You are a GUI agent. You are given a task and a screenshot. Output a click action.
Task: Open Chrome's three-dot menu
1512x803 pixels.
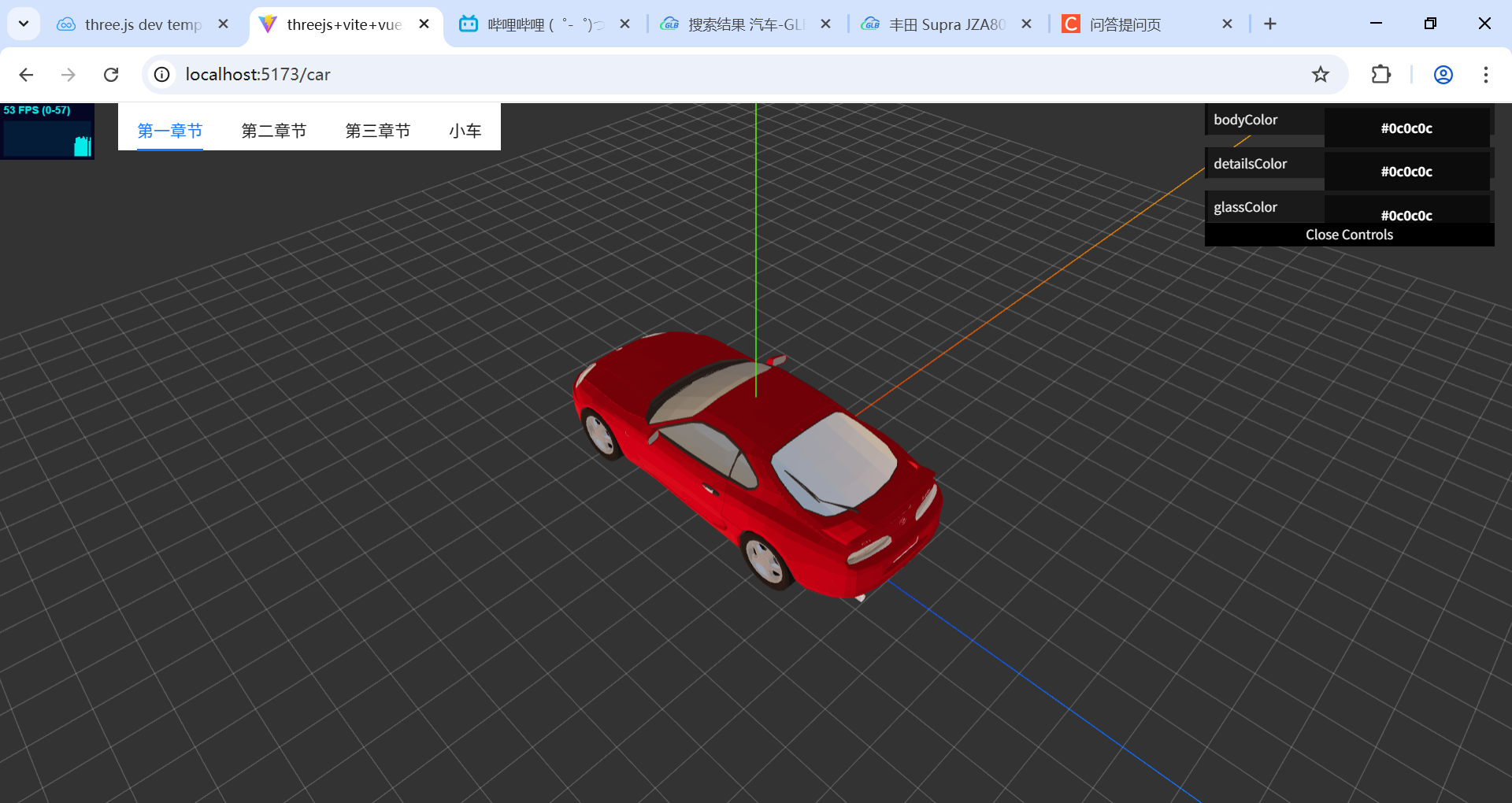tap(1486, 75)
